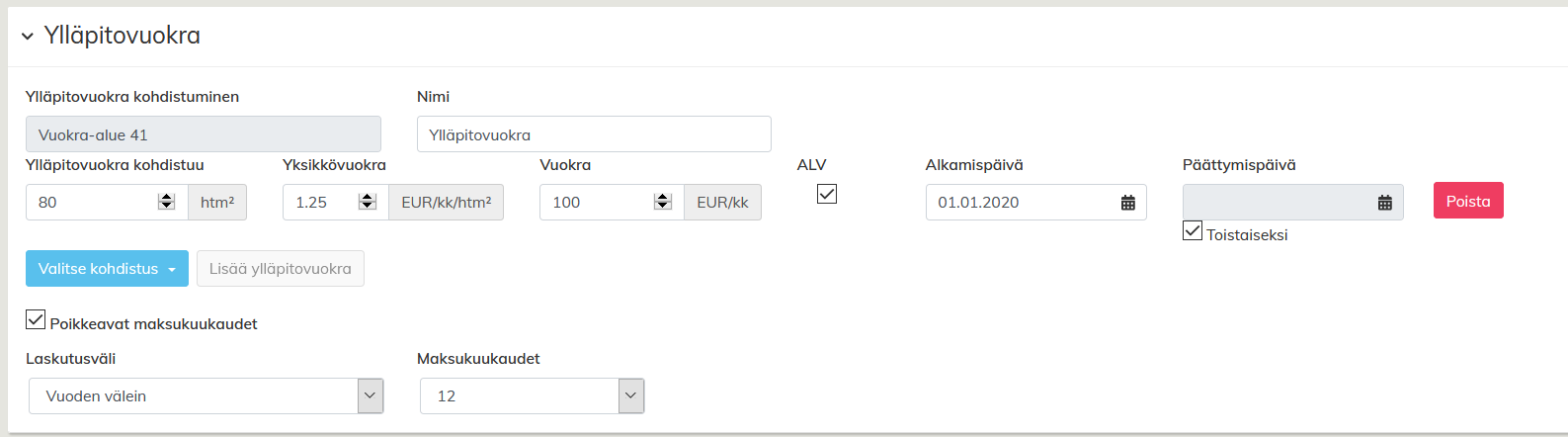Click the Vuokra amount stepper arrows
The image size is (1568, 437).
(x=662, y=202)
